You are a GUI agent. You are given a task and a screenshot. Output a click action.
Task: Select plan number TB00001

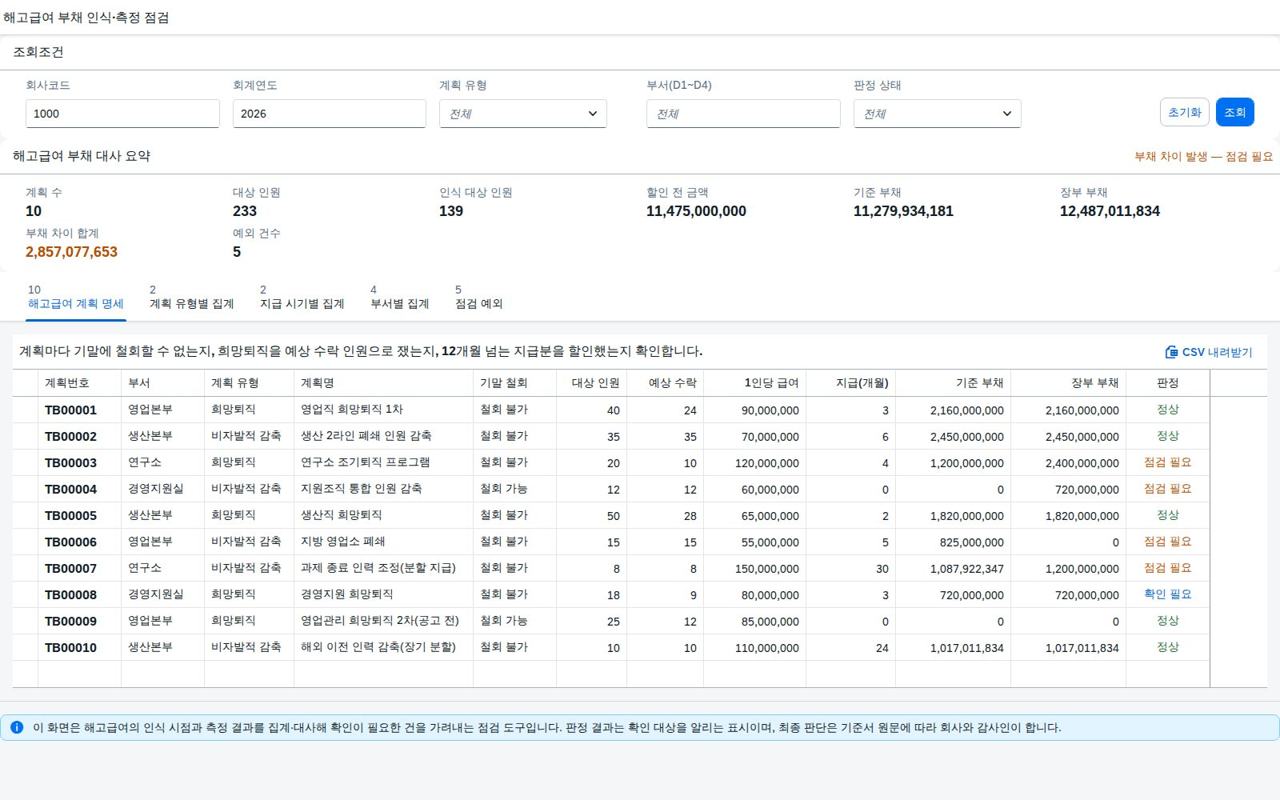click(x=71, y=410)
